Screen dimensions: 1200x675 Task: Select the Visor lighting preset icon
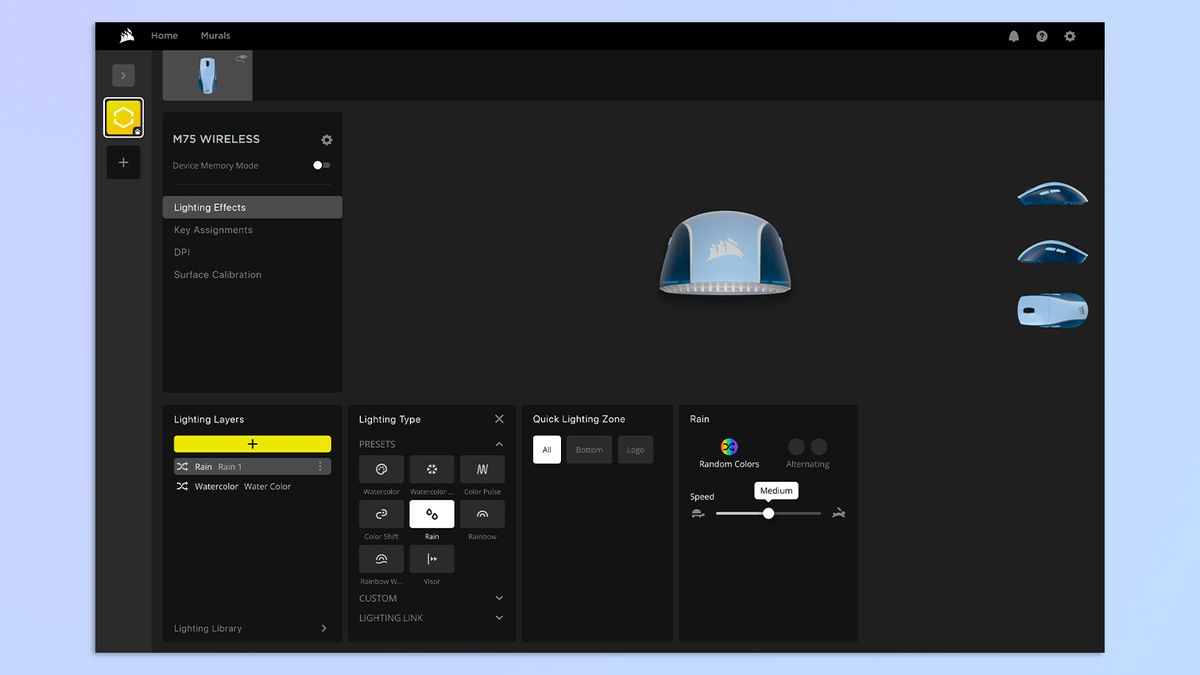[x=431, y=559]
